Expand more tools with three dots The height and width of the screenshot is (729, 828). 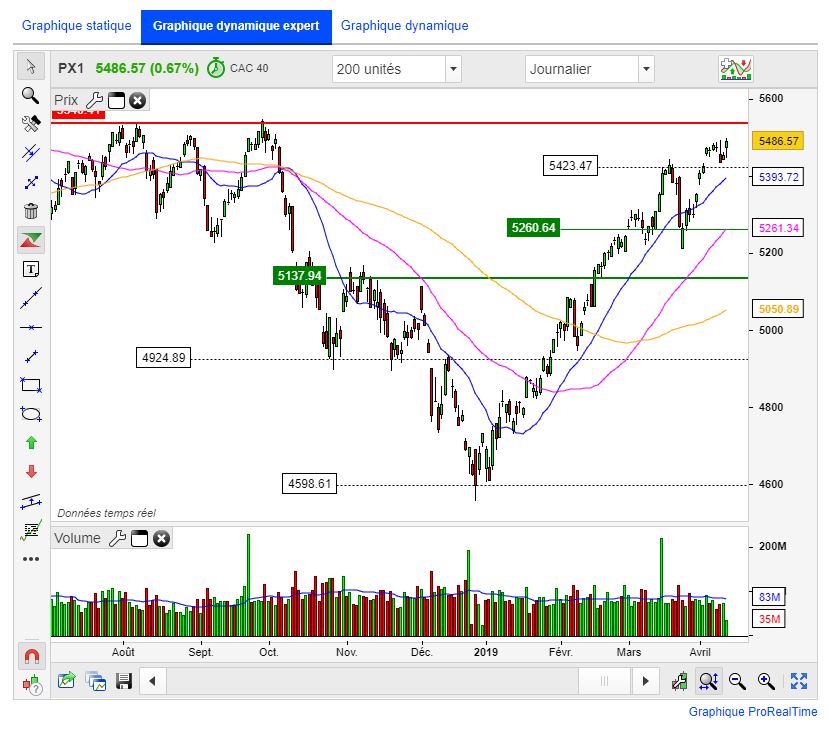tap(31, 558)
